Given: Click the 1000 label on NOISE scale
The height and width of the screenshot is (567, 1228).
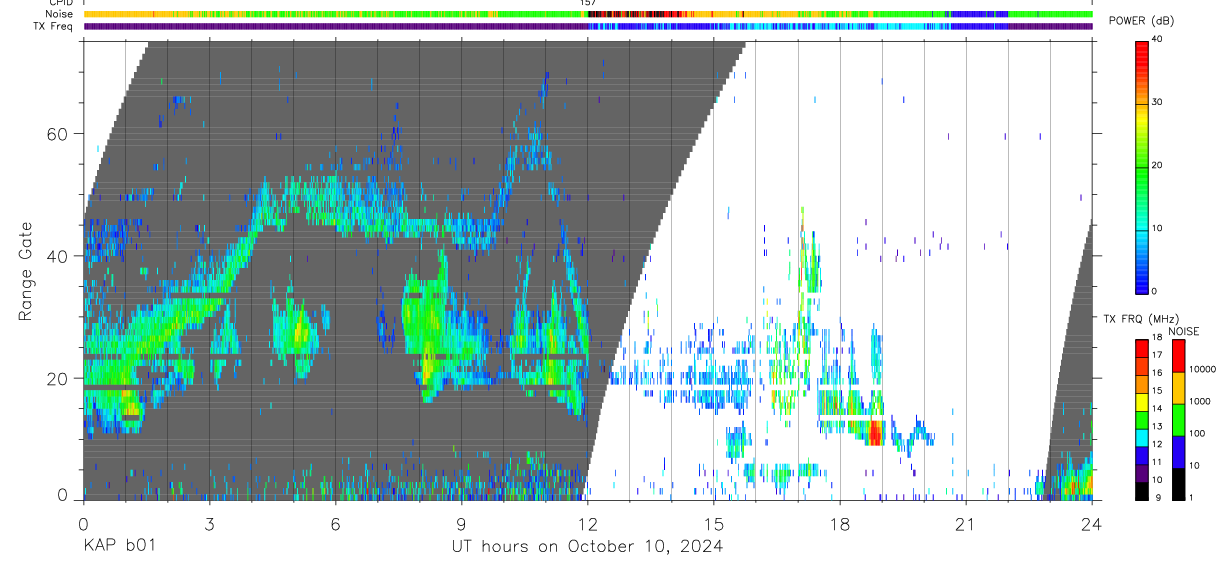Looking at the screenshot, I should click(1200, 401).
